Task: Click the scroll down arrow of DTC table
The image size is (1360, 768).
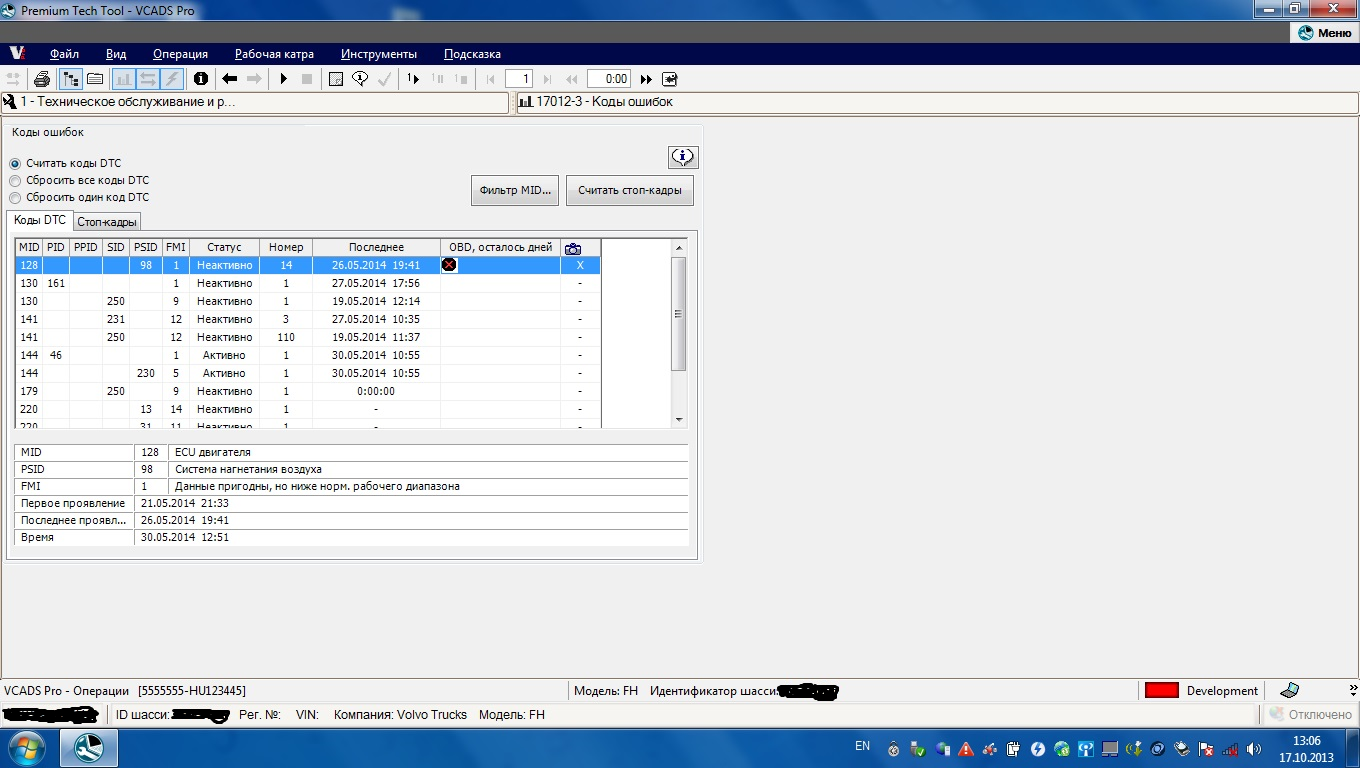Action: point(678,420)
